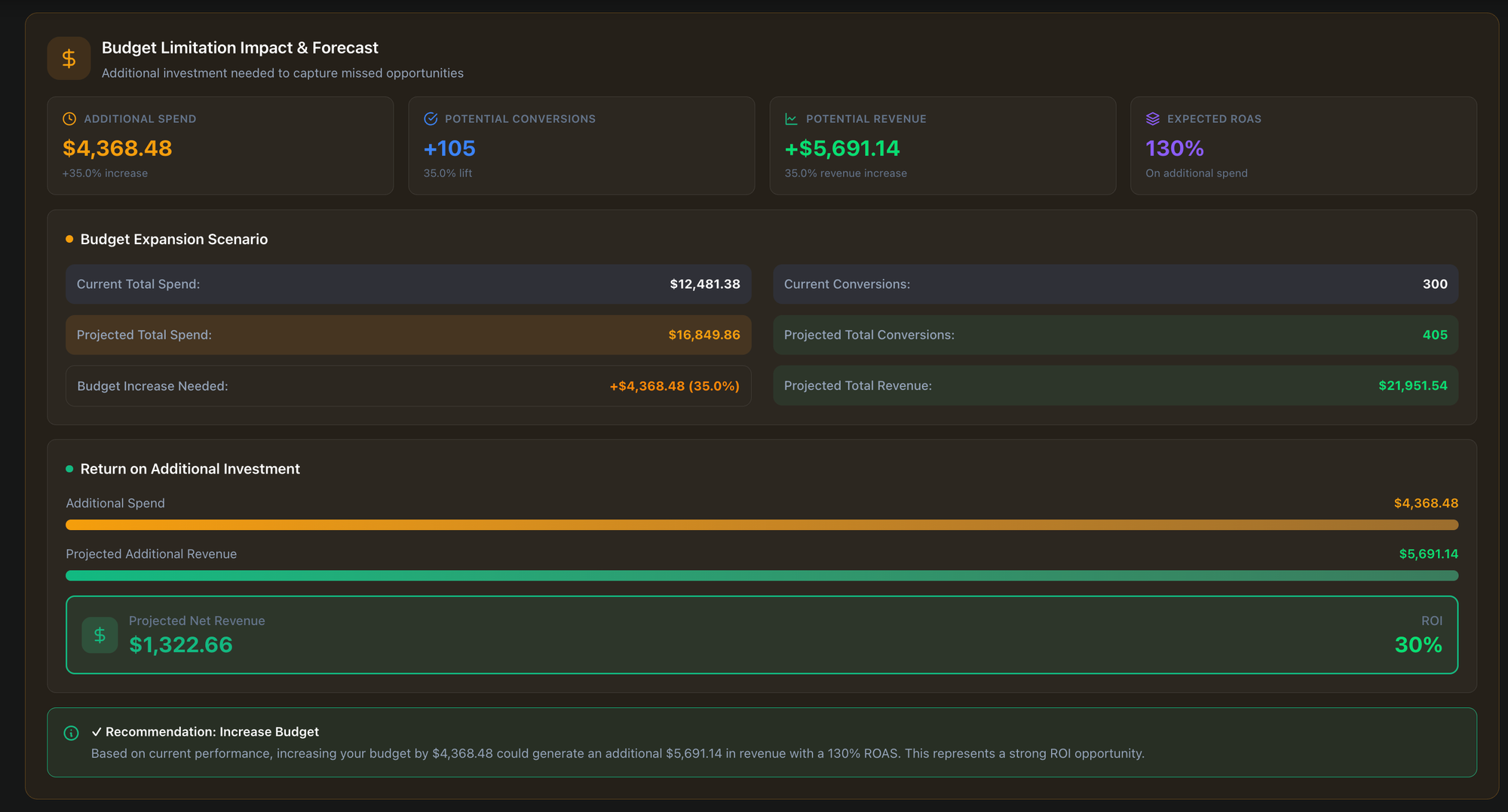This screenshot has width=1508, height=812.
Task: Click the dollar sign icon beside Budget Limitation title
Action: [x=69, y=59]
